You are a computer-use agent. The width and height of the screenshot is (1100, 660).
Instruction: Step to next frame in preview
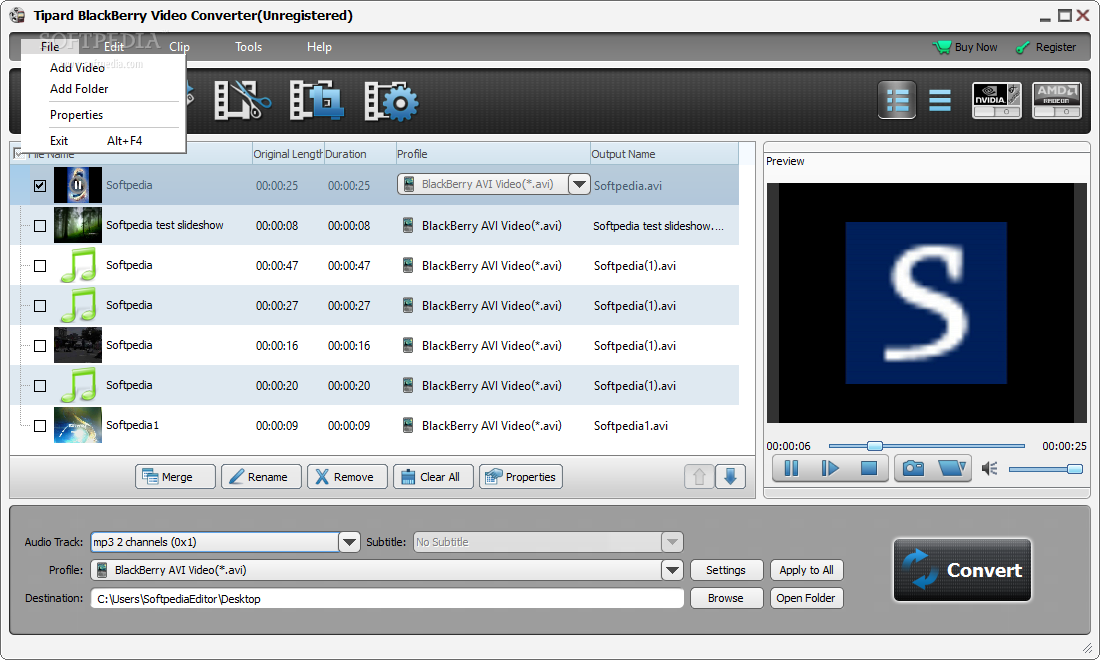point(830,468)
